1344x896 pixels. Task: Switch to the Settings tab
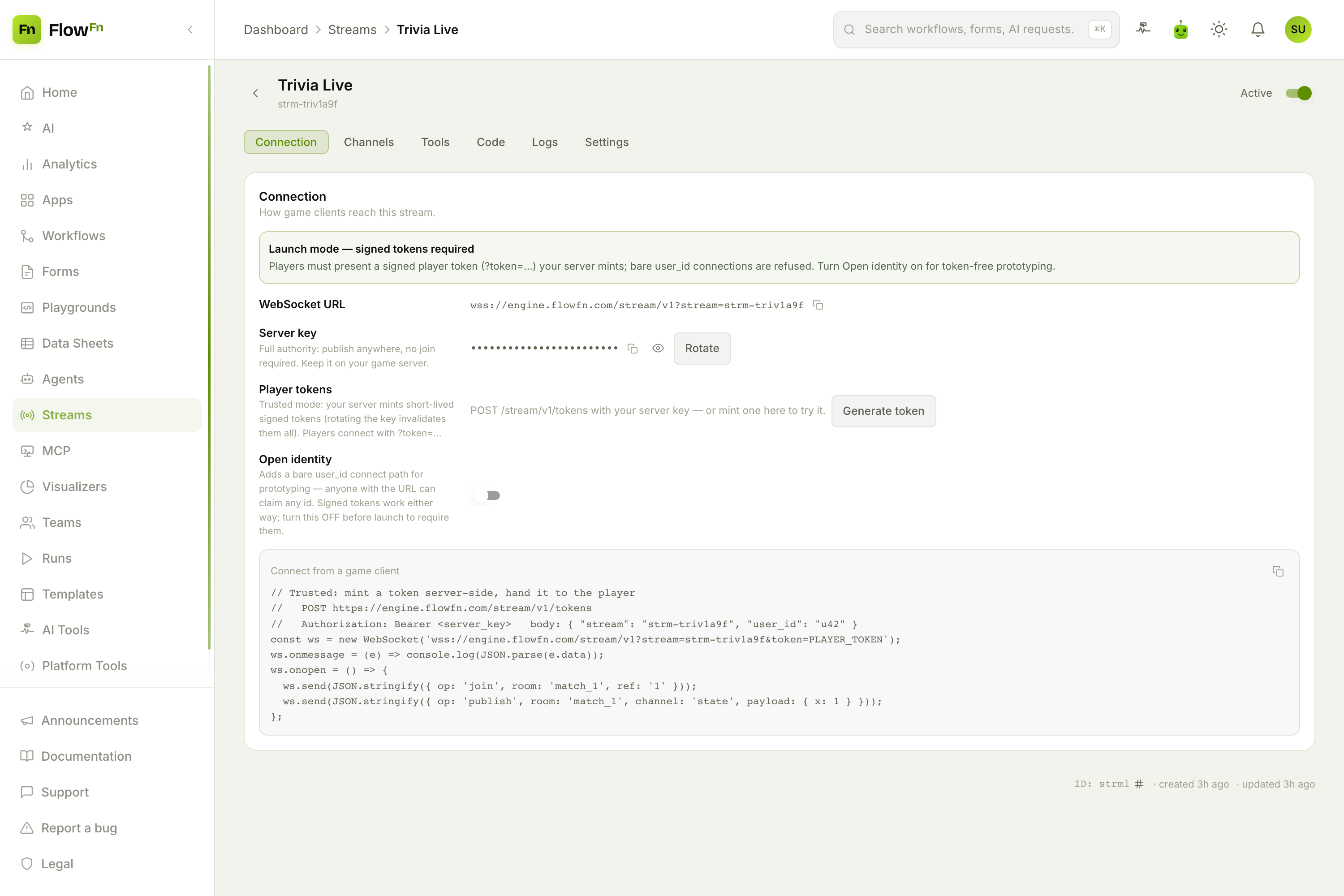tap(607, 142)
